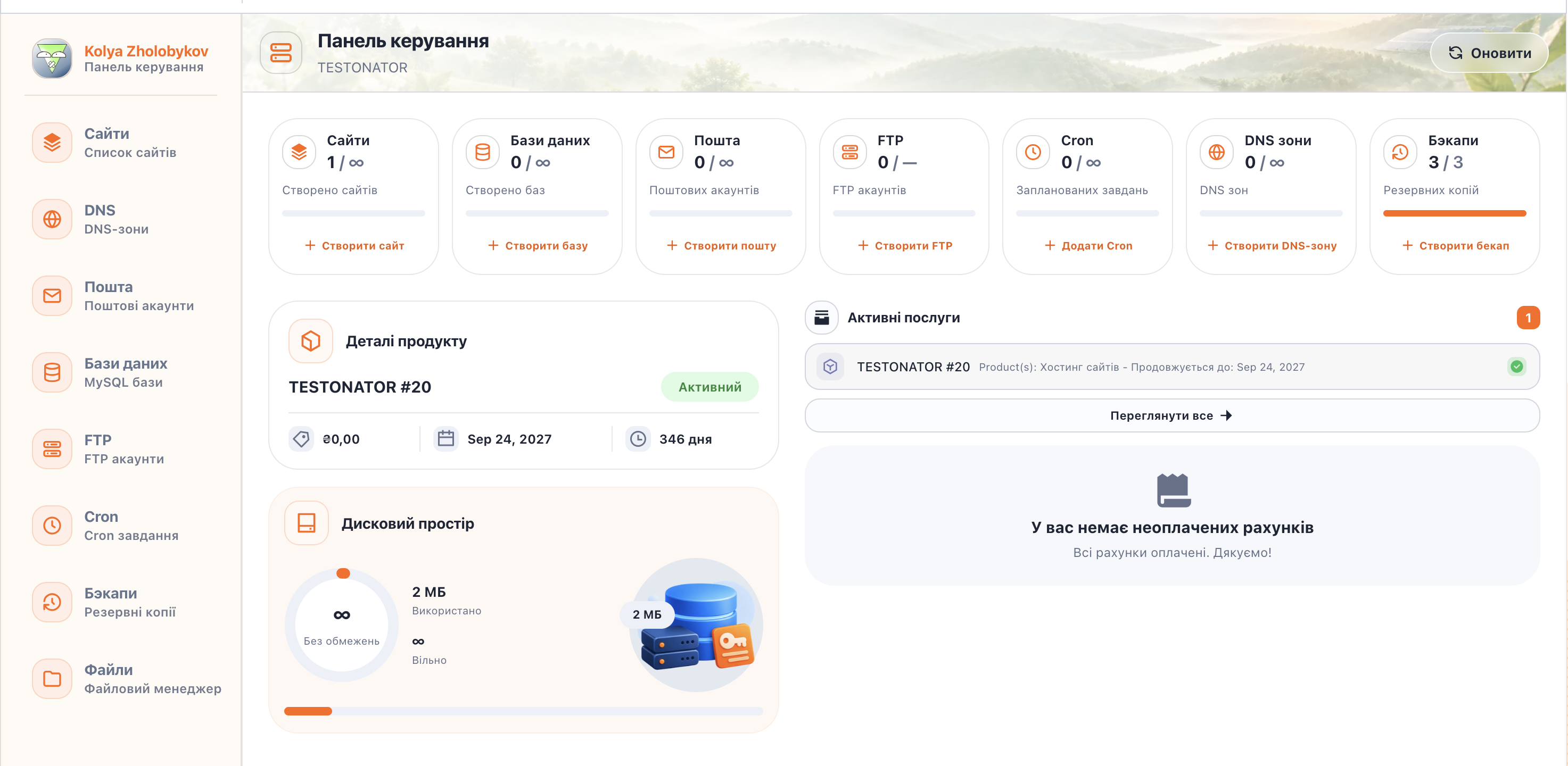
Task: Click the clock icon in the Cron card
Action: pyautogui.click(x=1033, y=152)
